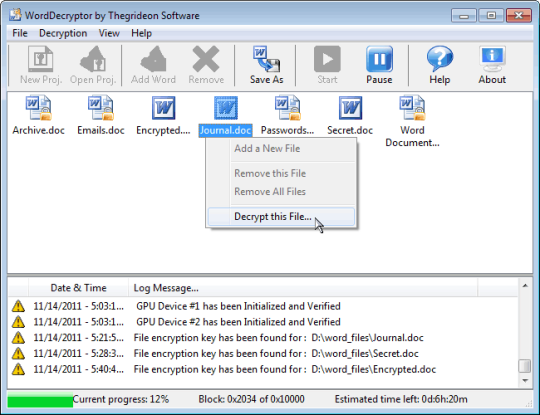This screenshot has width=540, height=415.
Task: Select the Journal.doc file icon
Action: [226, 108]
